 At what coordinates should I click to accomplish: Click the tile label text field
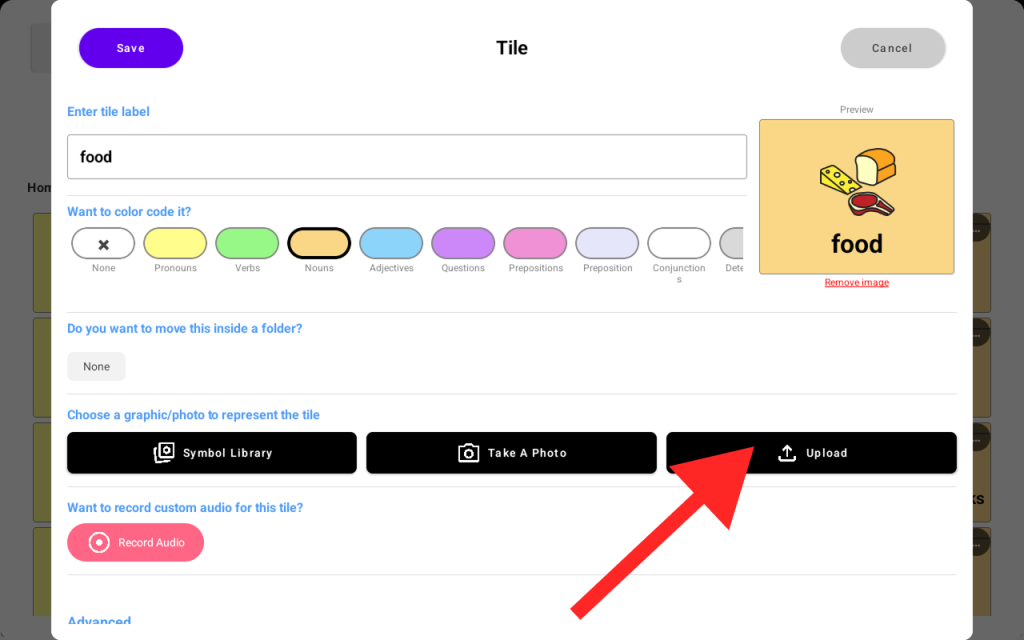click(407, 157)
